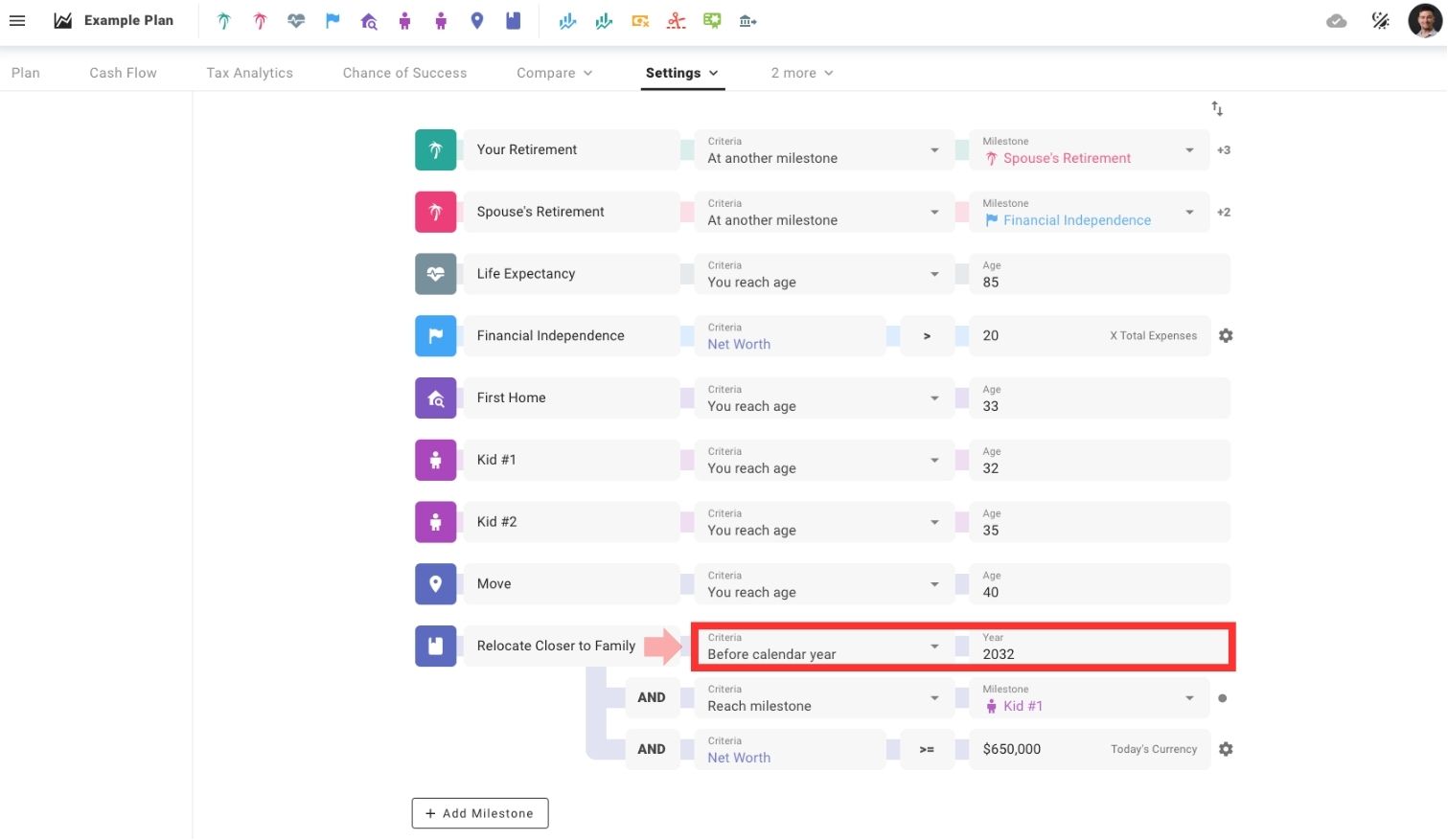Image resolution: width=1448 pixels, height=840 pixels.
Task: Click the teal Your Retirement color tile
Action: tap(435, 150)
